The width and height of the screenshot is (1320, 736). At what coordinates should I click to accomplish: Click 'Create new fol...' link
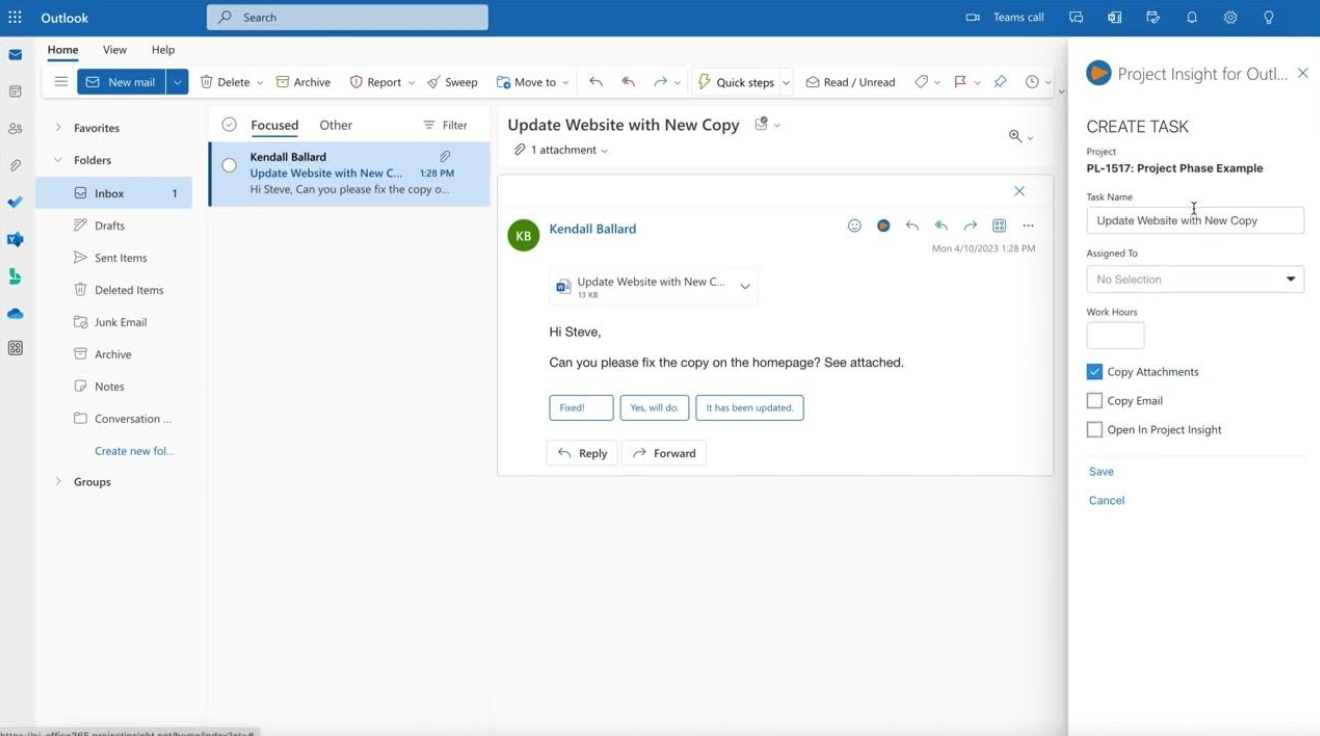point(134,451)
